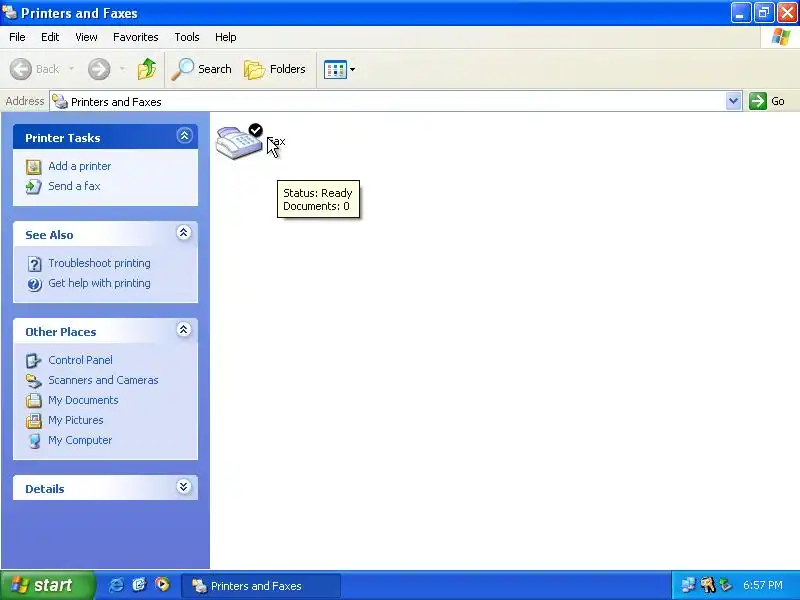Click the Control Panel icon
Screen dimensions: 800x600
click(x=34, y=361)
